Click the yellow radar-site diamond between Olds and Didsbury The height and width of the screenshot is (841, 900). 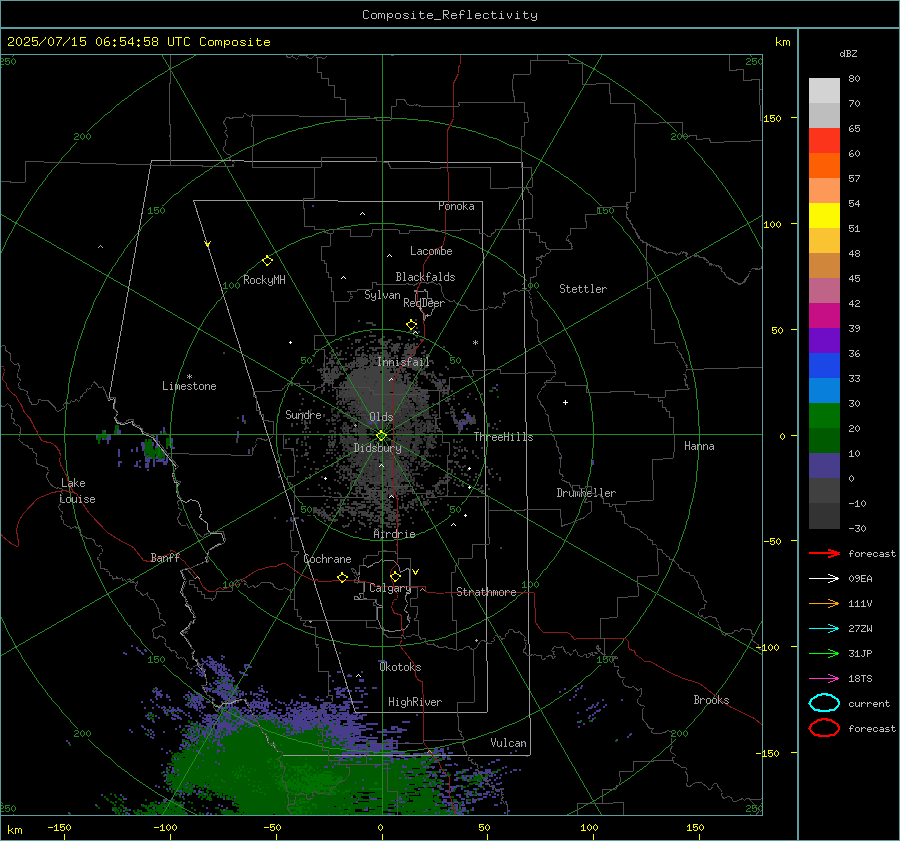381,436
